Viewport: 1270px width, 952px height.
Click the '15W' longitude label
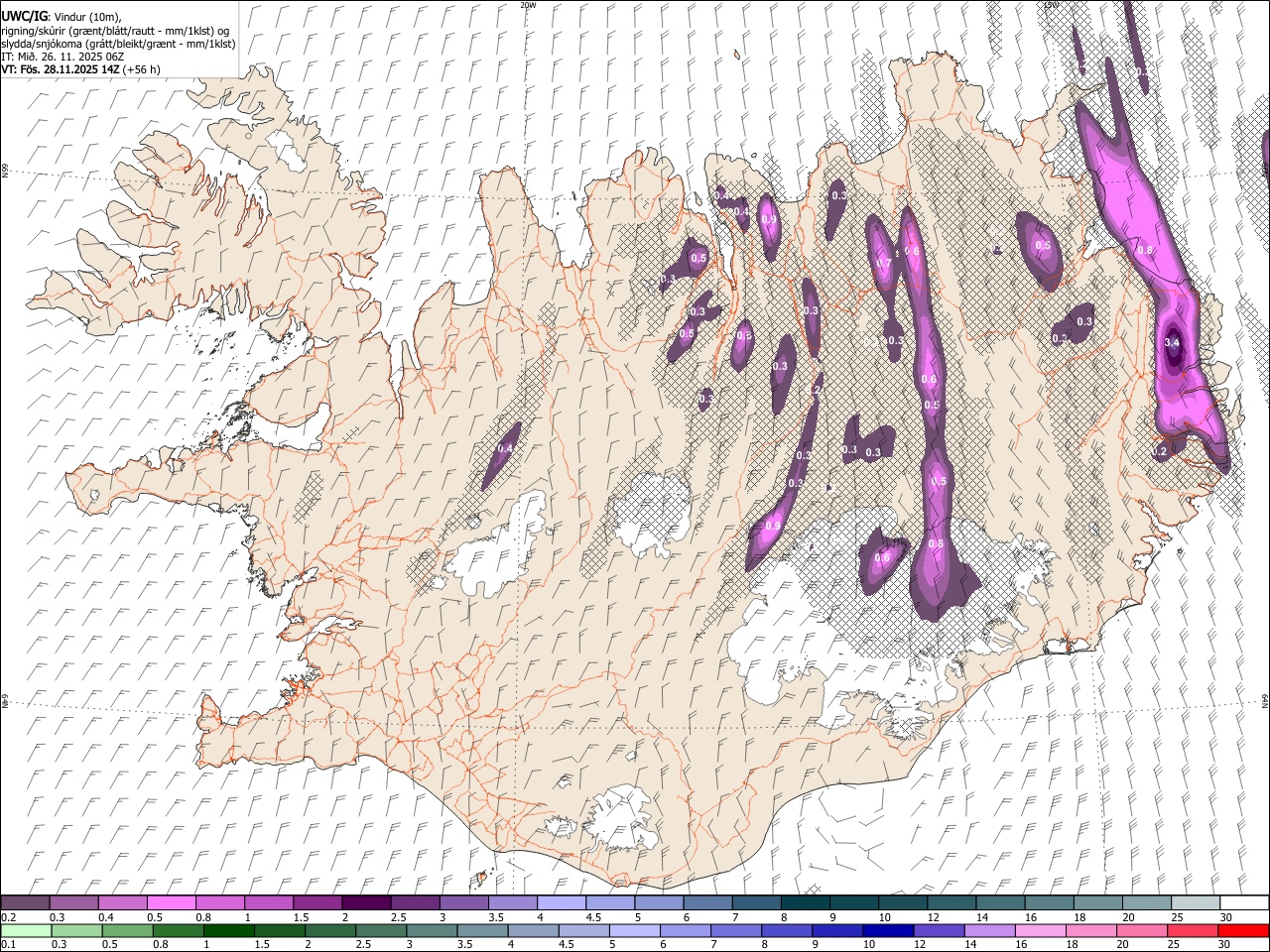[1050, 5]
